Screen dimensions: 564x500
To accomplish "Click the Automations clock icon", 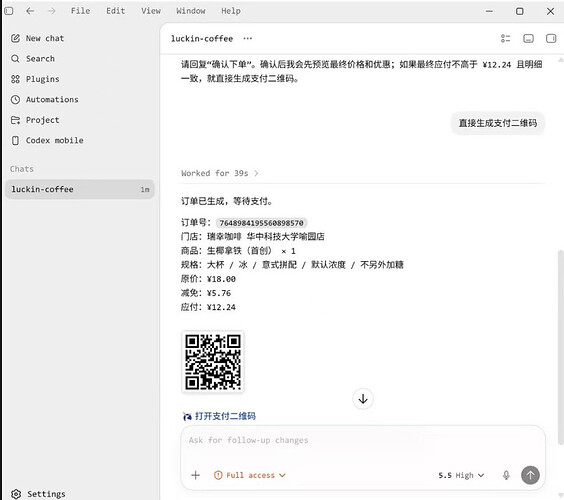I will point(15,100).
